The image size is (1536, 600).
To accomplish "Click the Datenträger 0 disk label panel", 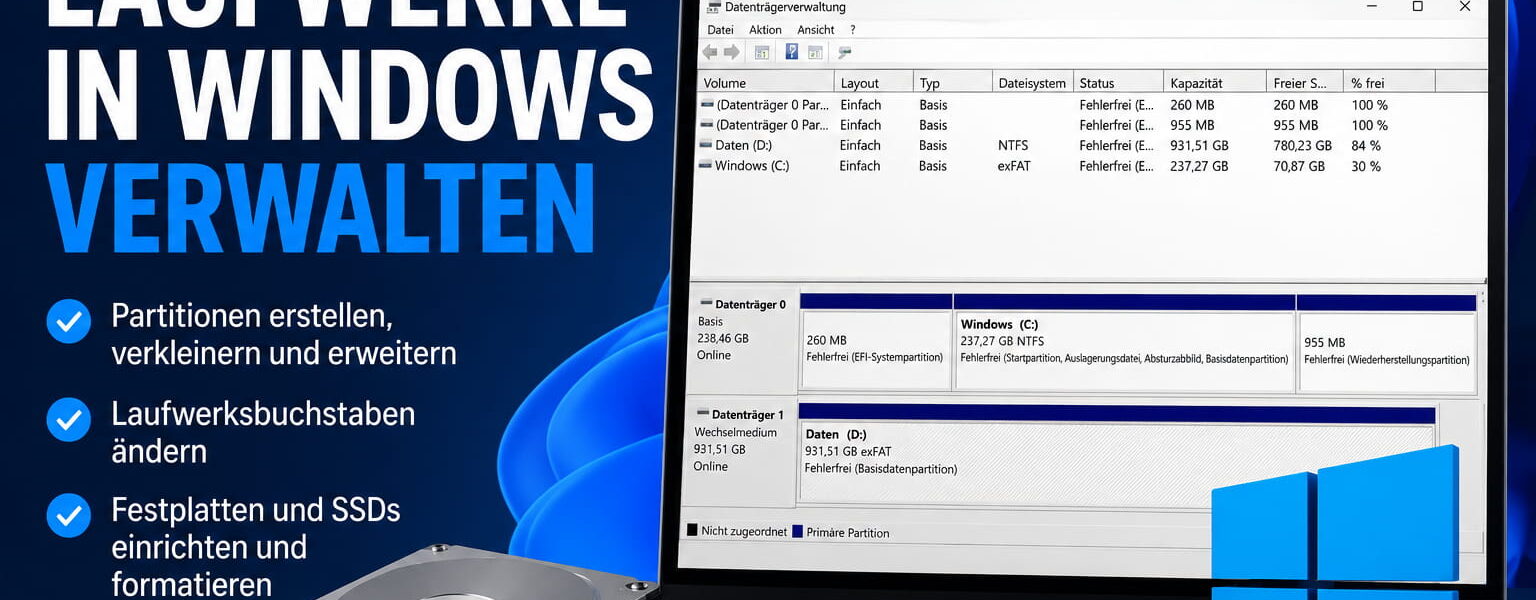I will tap(742, 343).
